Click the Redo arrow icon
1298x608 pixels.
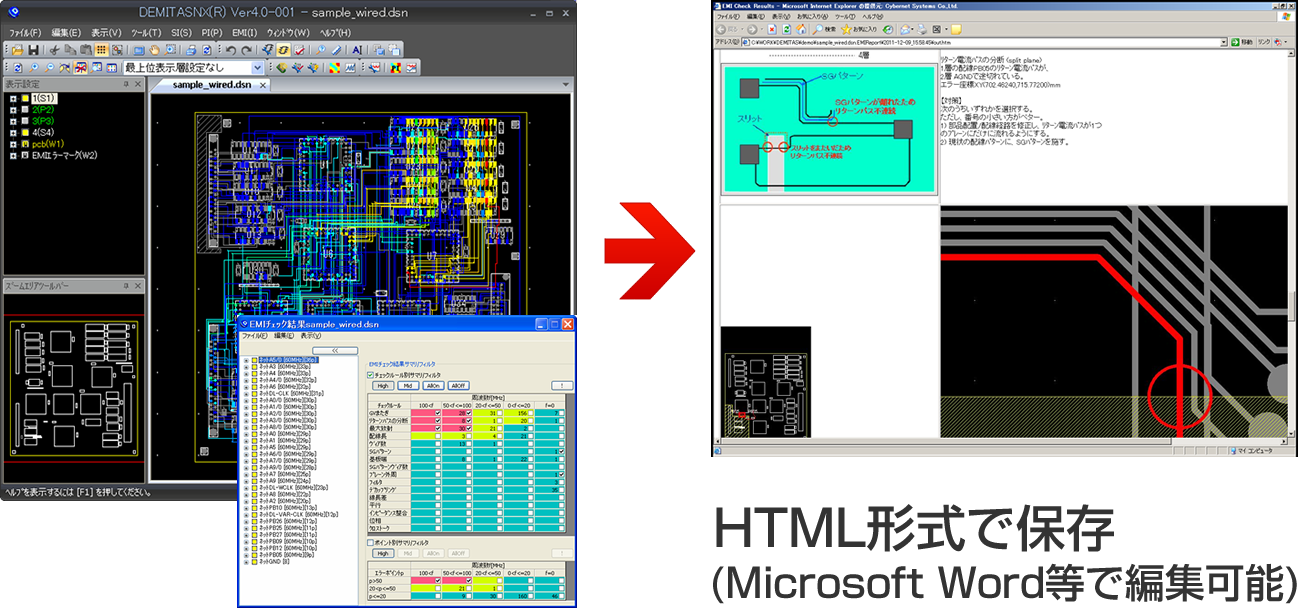coord(246,50)
